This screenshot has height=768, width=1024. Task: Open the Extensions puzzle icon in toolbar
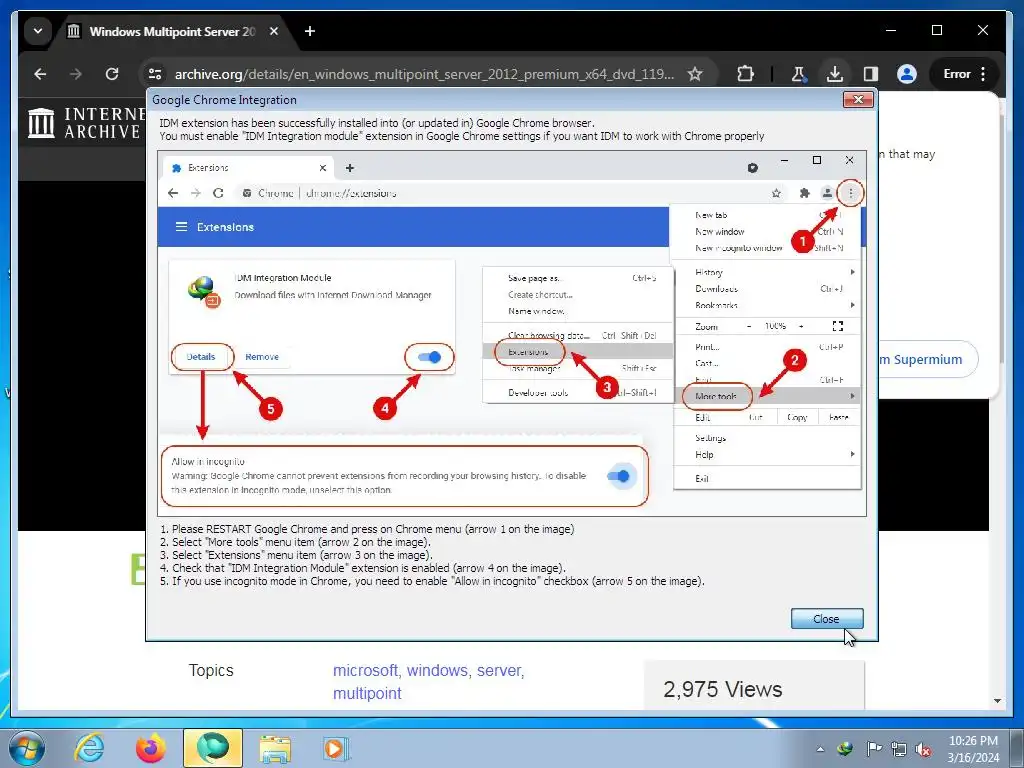coord(745,74)
